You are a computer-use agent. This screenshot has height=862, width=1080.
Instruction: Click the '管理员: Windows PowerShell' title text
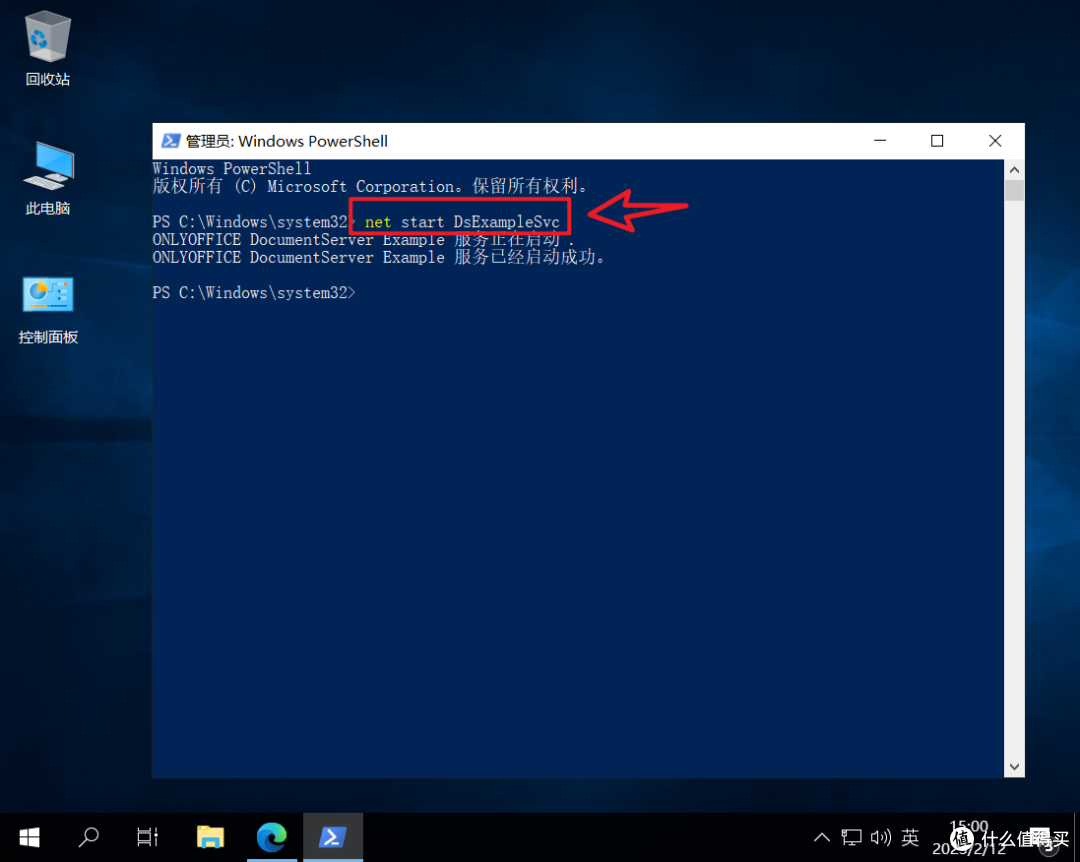(x=287, y=141)
